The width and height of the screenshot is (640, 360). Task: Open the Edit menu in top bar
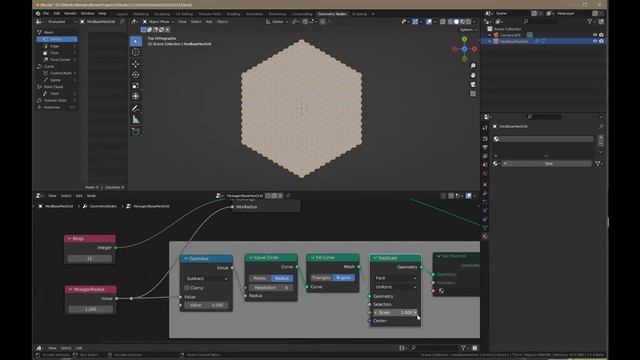pos(56,13)
